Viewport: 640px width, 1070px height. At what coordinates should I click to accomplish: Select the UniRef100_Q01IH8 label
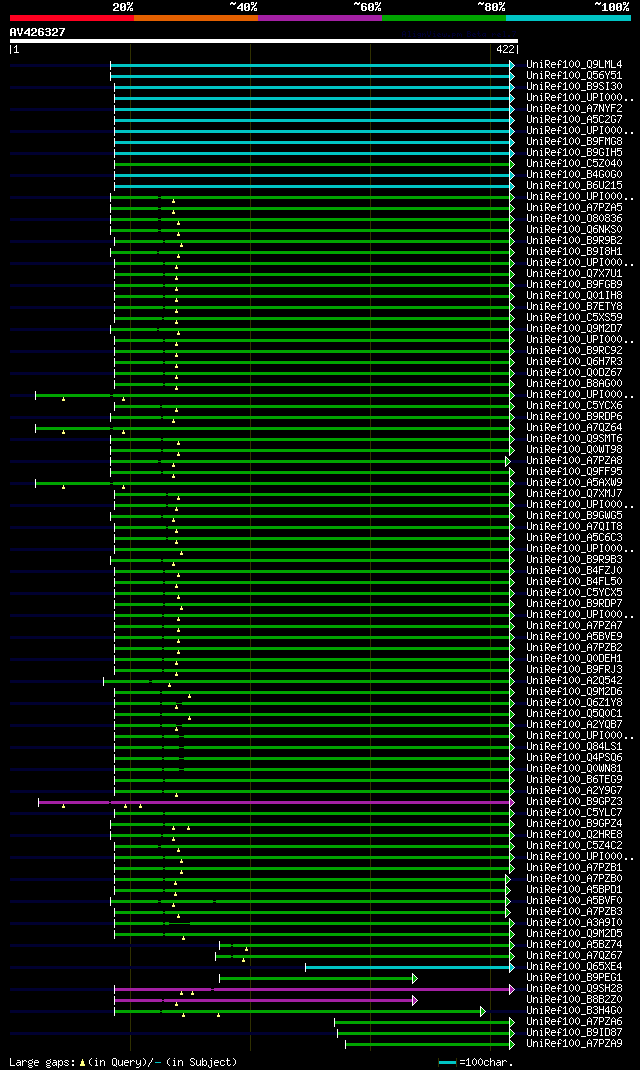click(x=574, y=295)
